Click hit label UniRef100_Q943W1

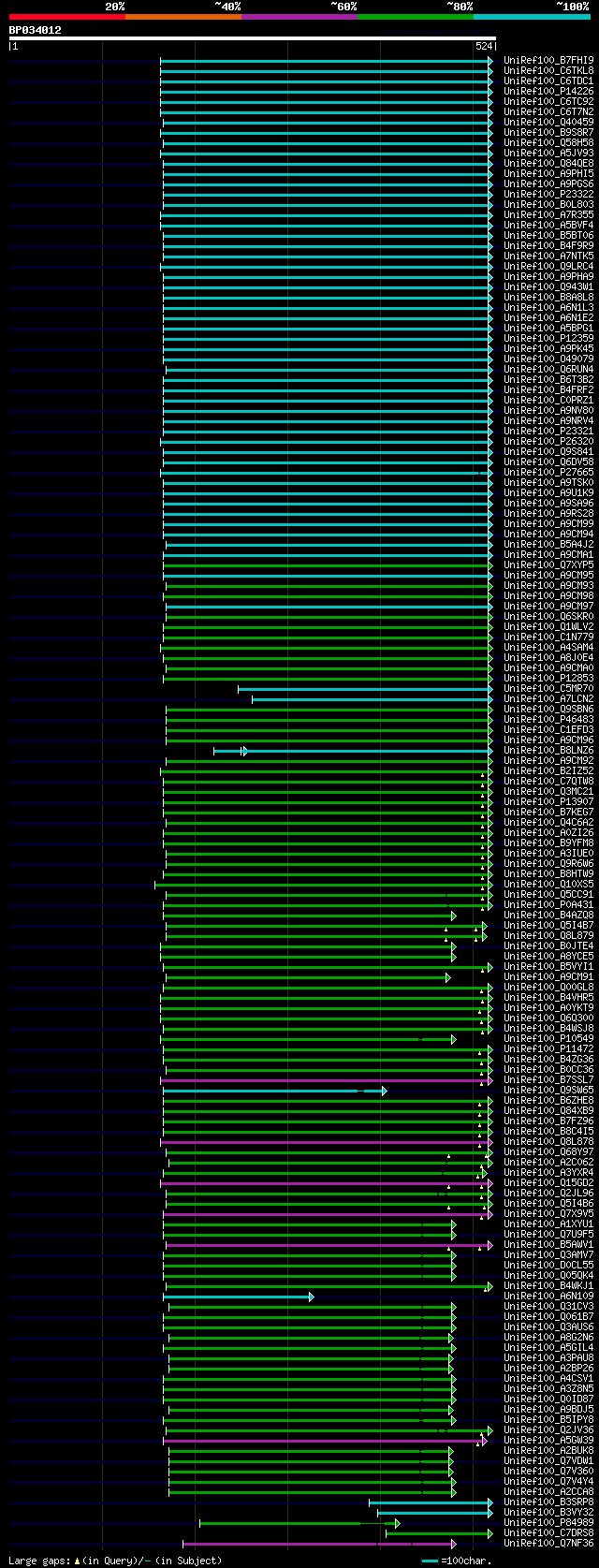[548, 286]
